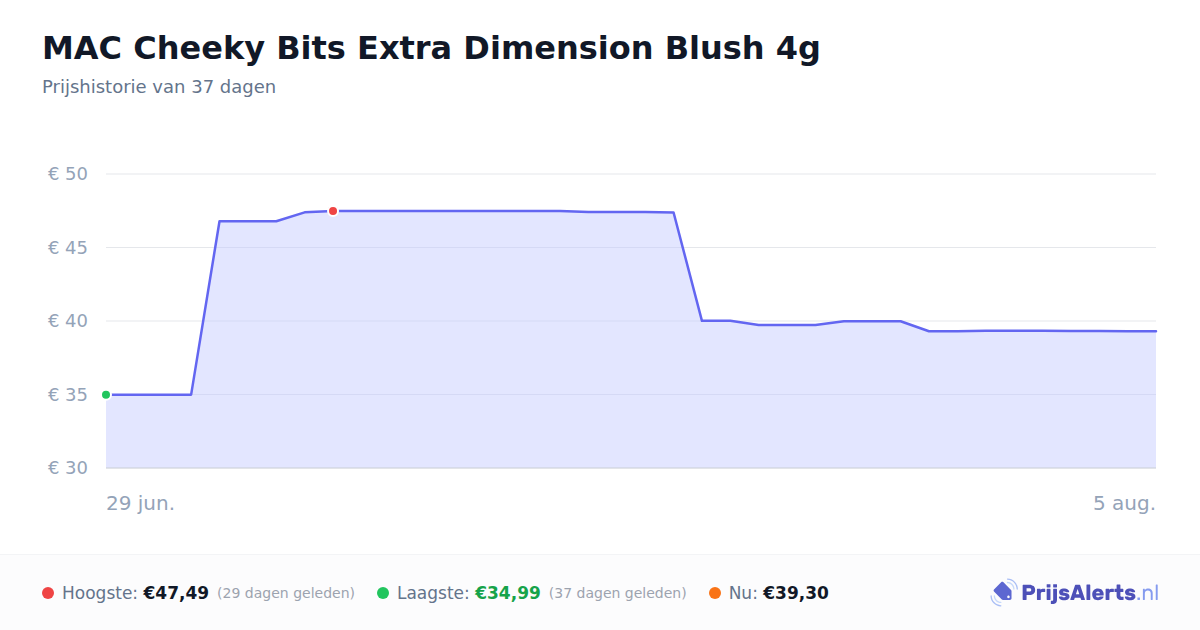Click the €34,99 lowest price value
The height and width of the screenshot is (630, 1200).
[x=508, y=593]
